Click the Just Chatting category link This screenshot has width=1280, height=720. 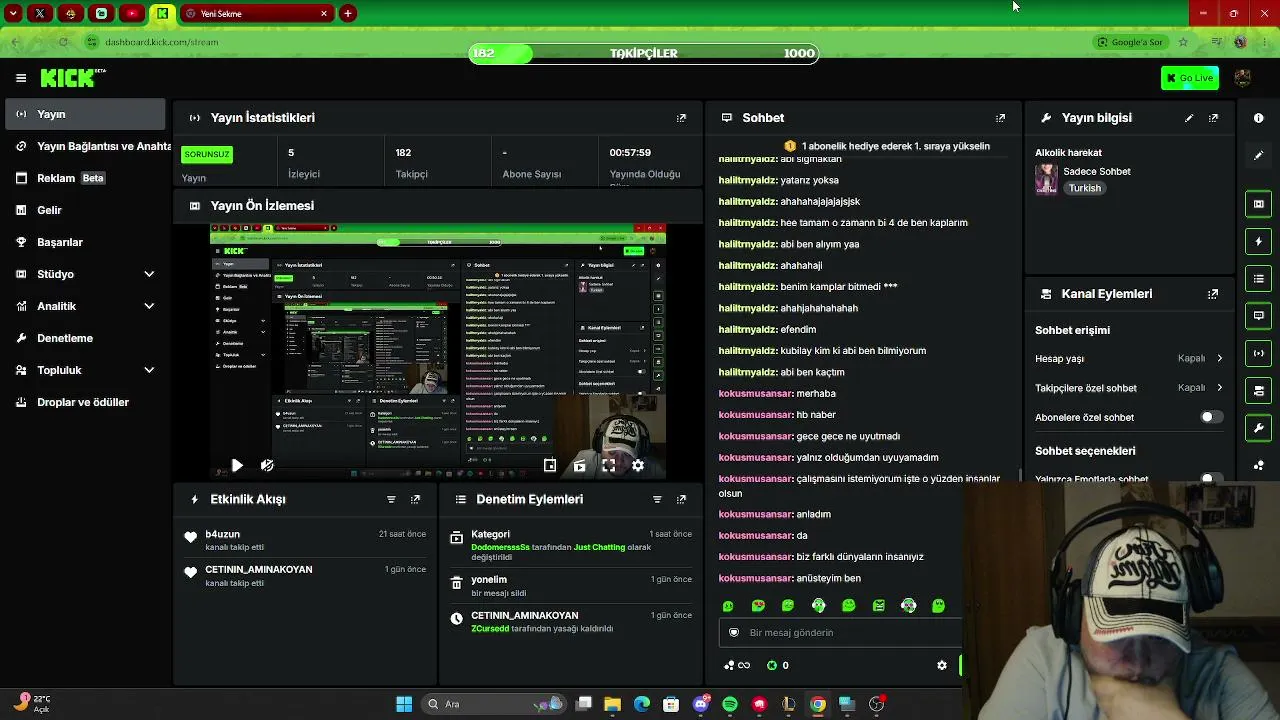(x=599, y=547)
